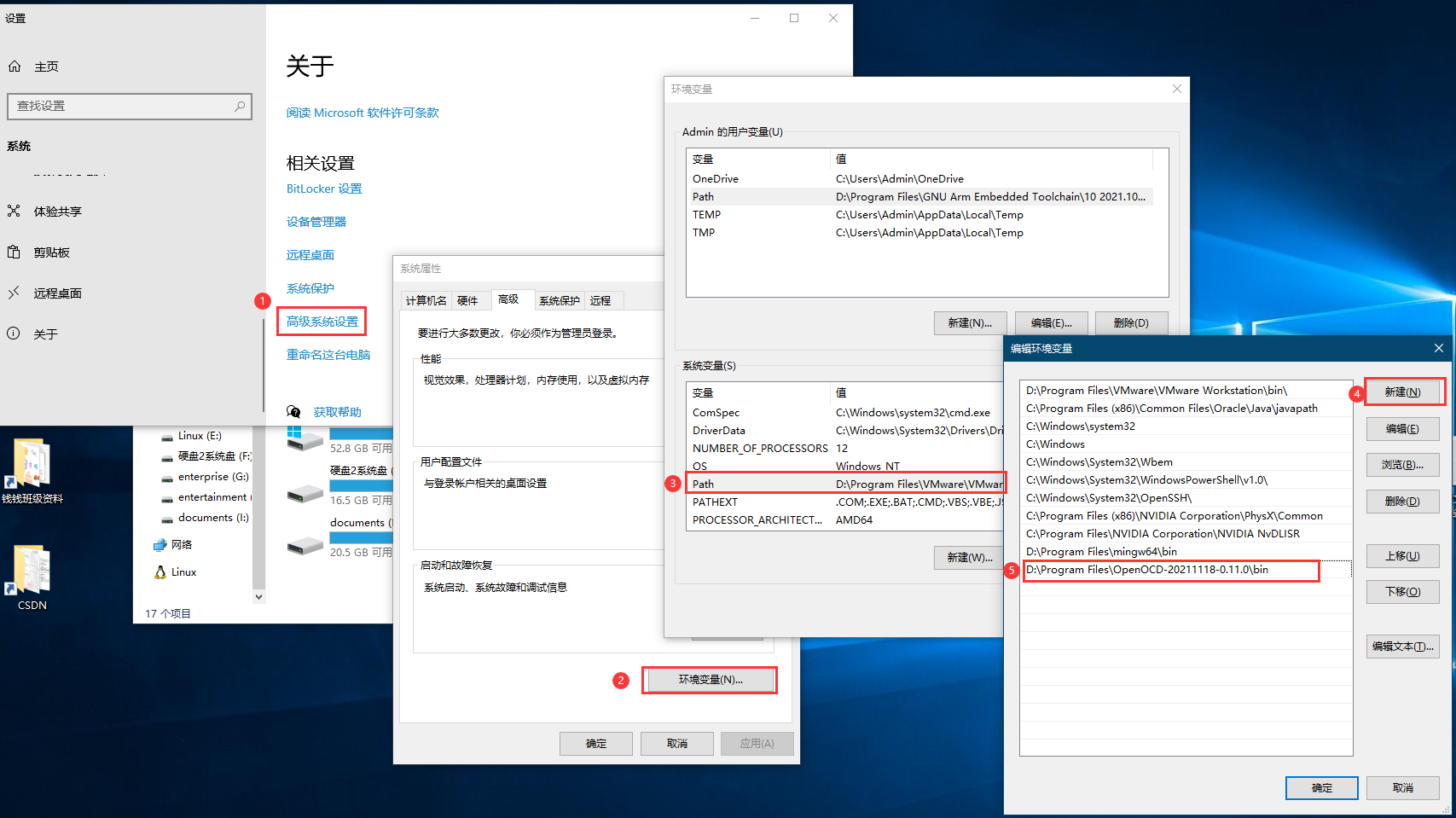Select the Linux penguin icon in Explorer
The height and width of the screenshot is (818, 1456).
160,571
